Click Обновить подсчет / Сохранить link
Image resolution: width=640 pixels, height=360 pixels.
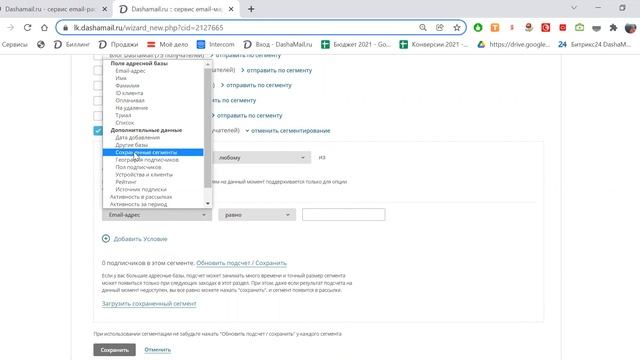[x=242, y=263]
